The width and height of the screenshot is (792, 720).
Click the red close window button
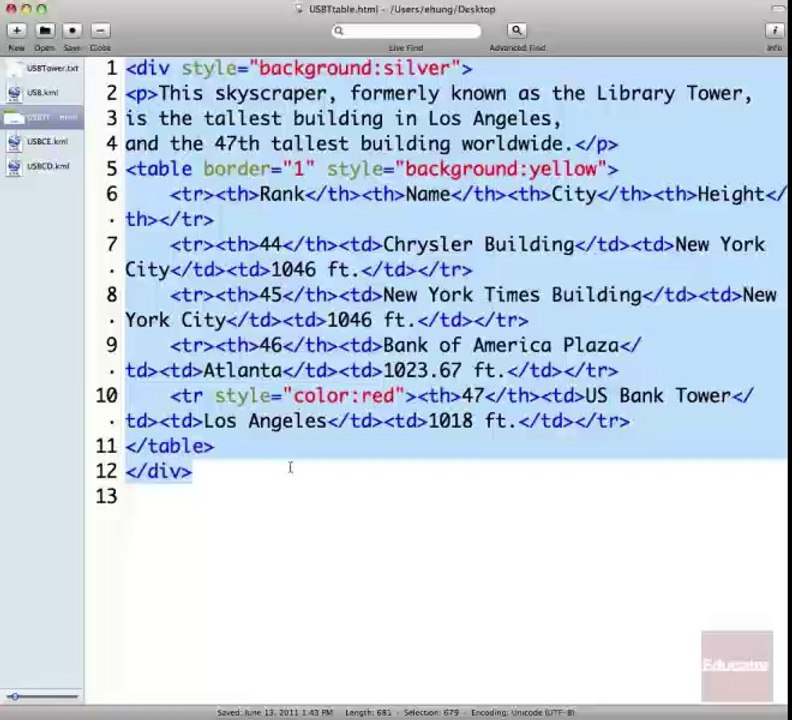[x=11, y=9]
